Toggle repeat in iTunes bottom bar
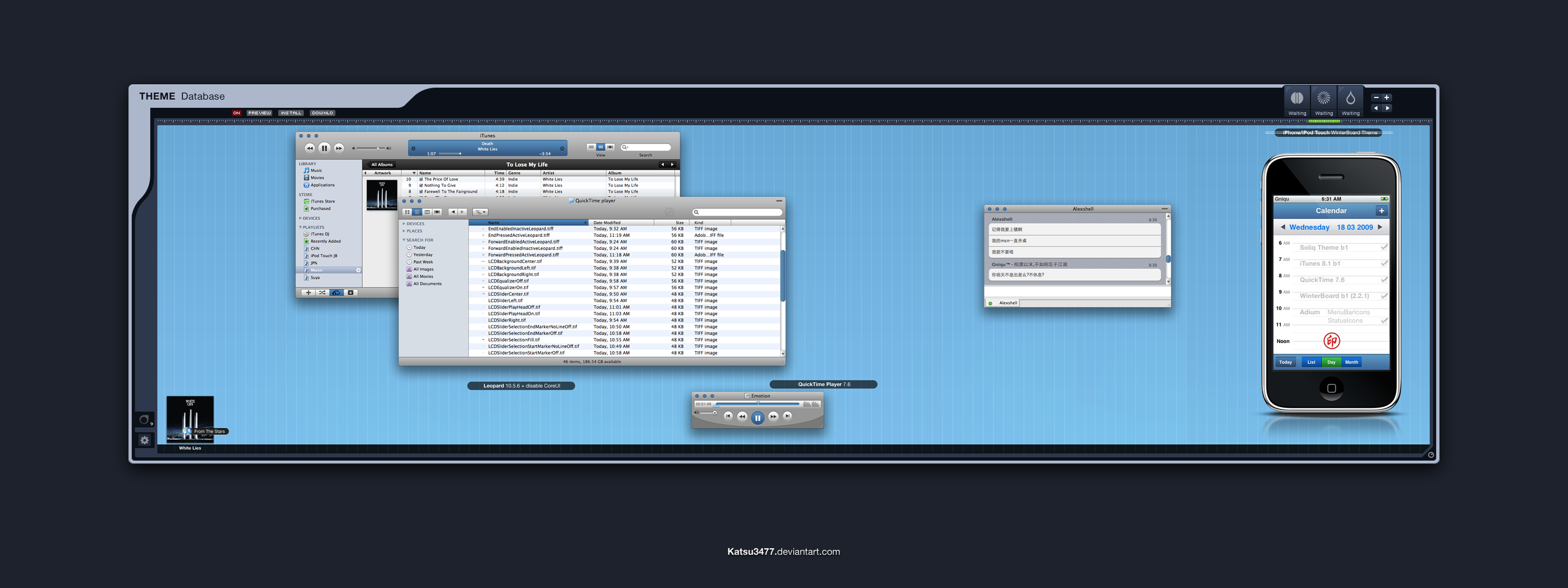This screenshot has width=1568, height=588. tap(336, 293)
